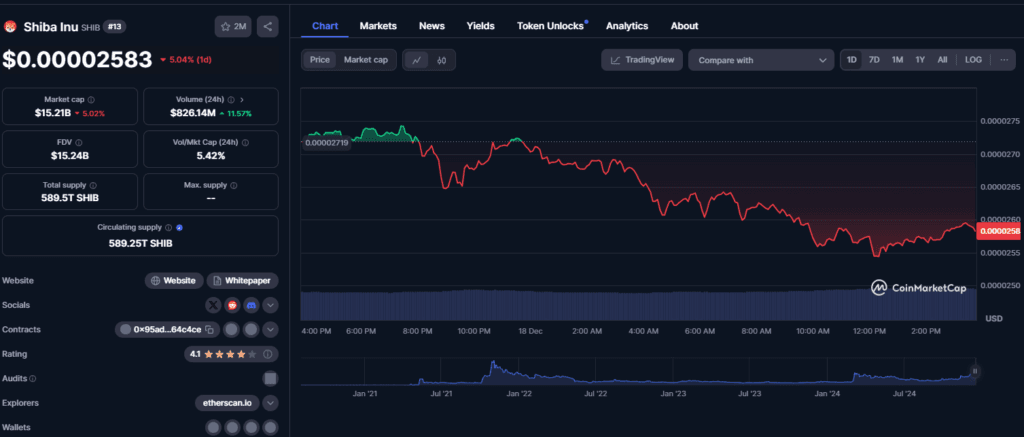The height and width of the screenshot is (437, 1024).
Task: Click the Market cap info icon
Action: click(91, 100)
